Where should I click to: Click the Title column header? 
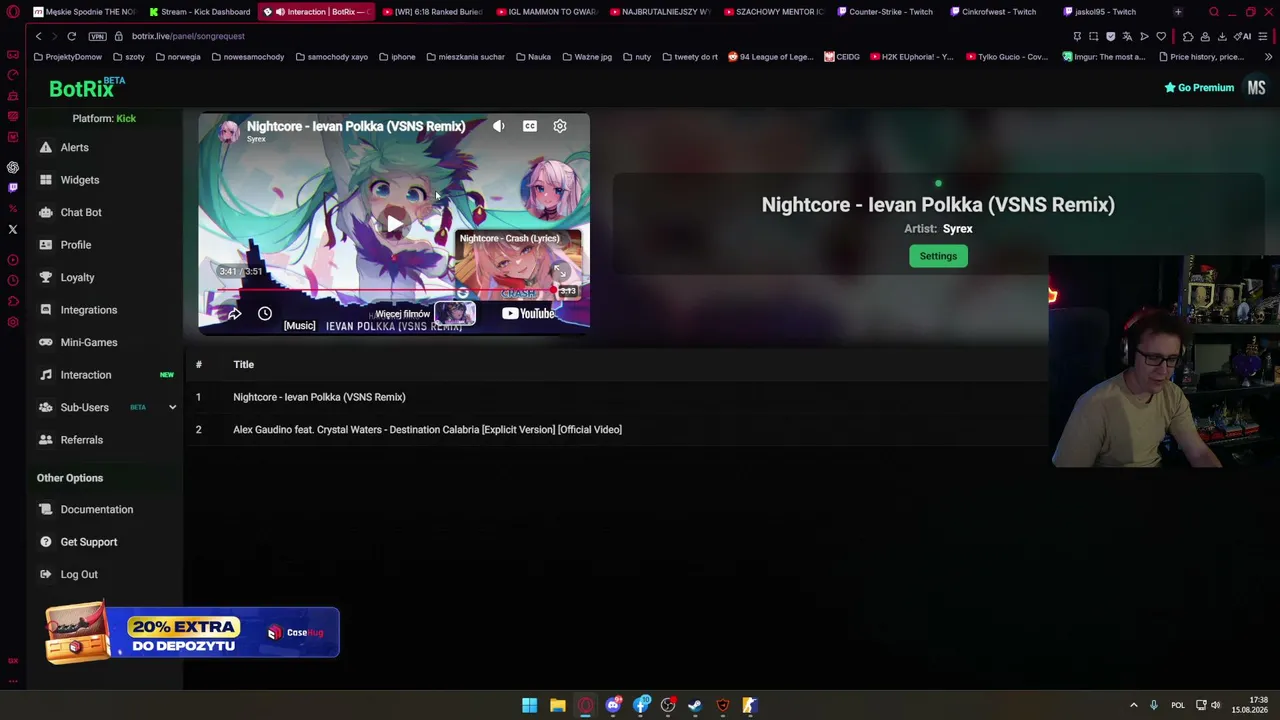[243, 365]
